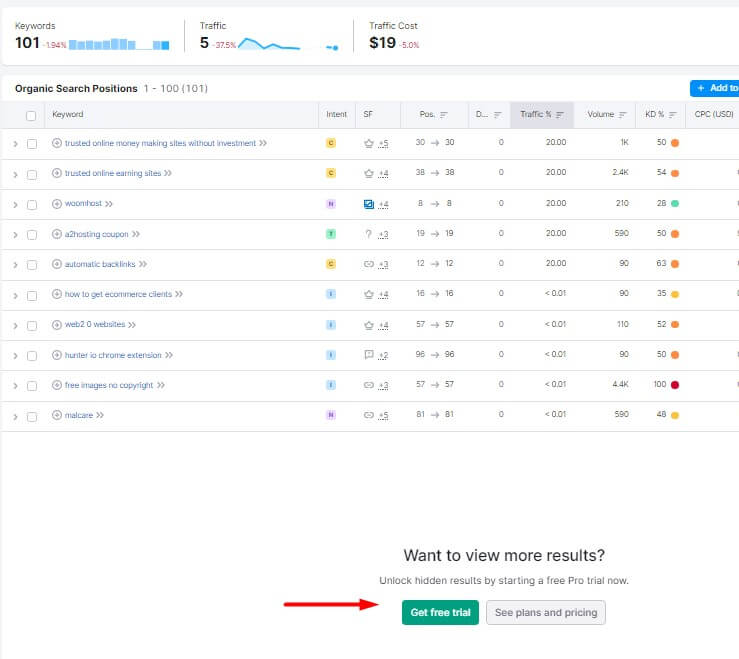Click commercial intent badge in trusted online money making row
Screen dimensions: 739x659
(331, 143)
